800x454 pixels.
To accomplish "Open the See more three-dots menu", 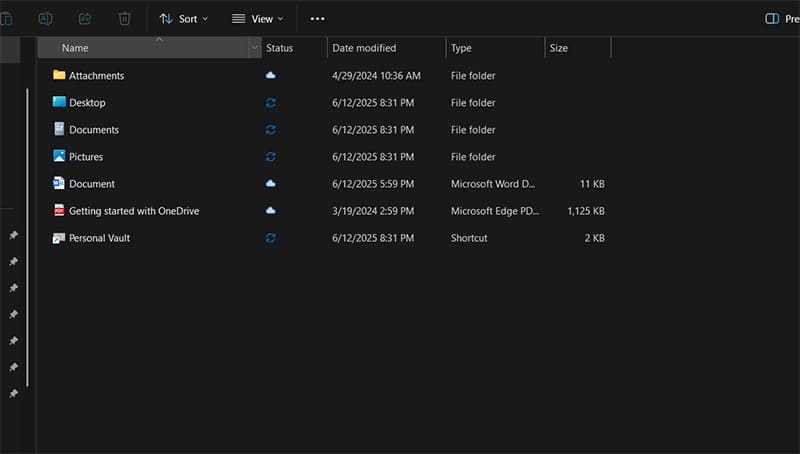I will 317,18.
